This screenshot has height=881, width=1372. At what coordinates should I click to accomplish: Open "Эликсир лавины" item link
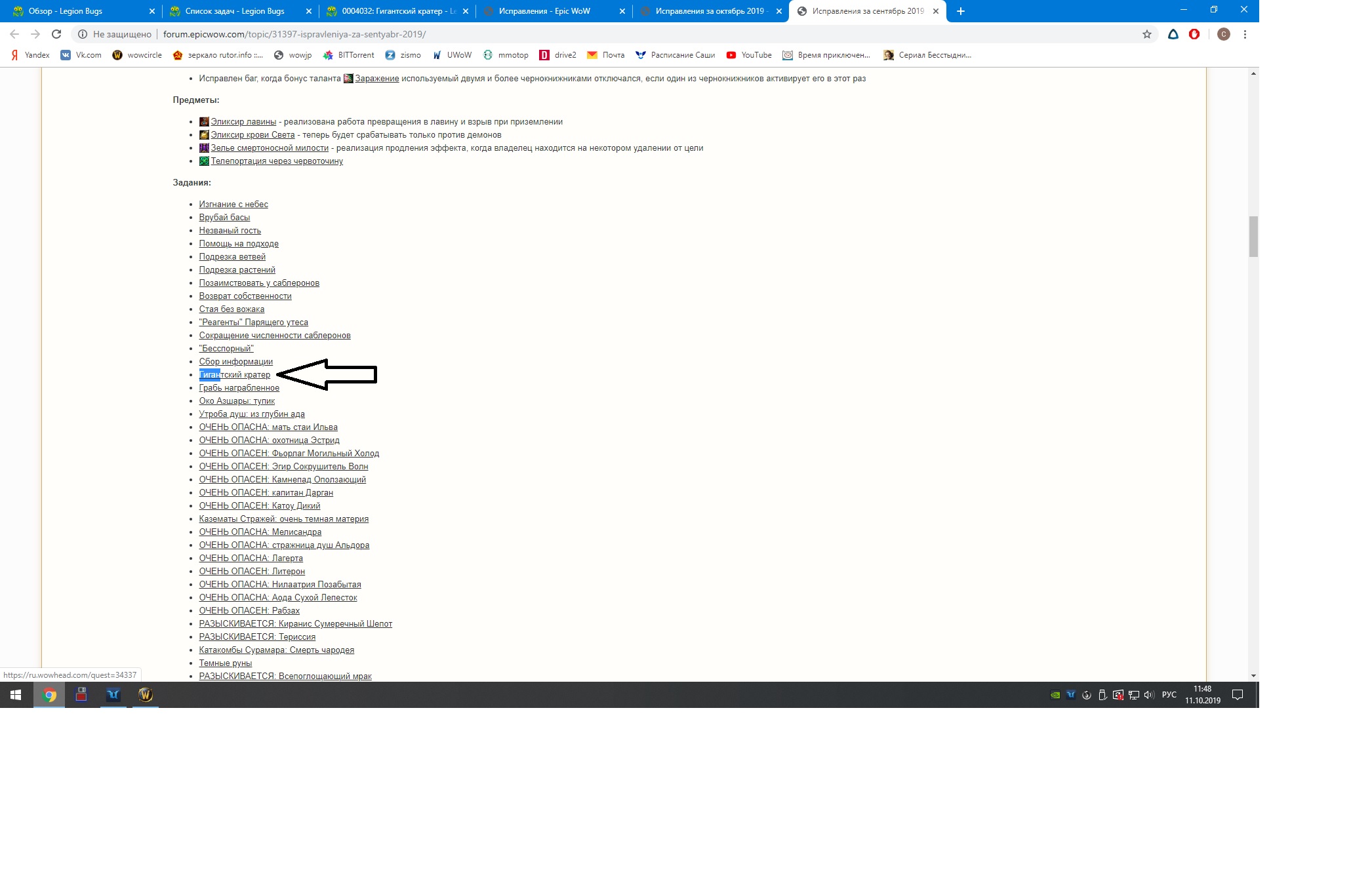tap(243, 122)
